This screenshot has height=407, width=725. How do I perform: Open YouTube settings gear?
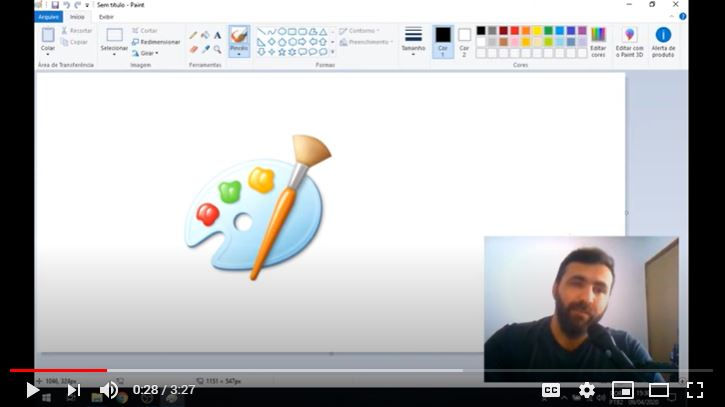[x=587, y=390]
